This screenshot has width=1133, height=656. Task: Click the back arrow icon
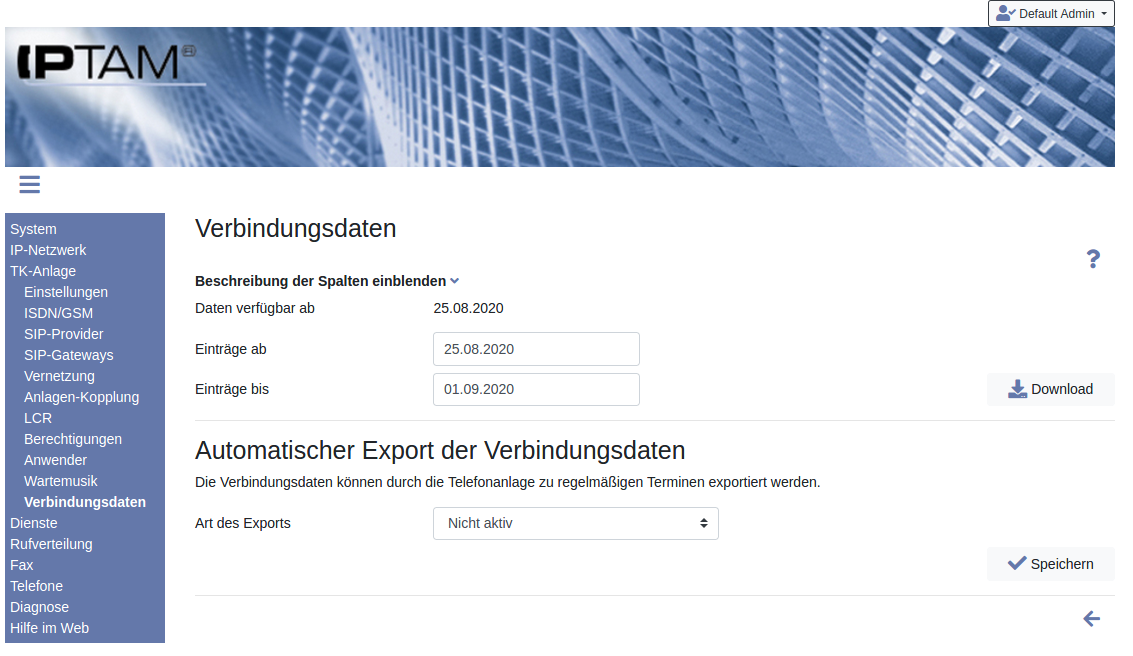tap(1091, 619)
